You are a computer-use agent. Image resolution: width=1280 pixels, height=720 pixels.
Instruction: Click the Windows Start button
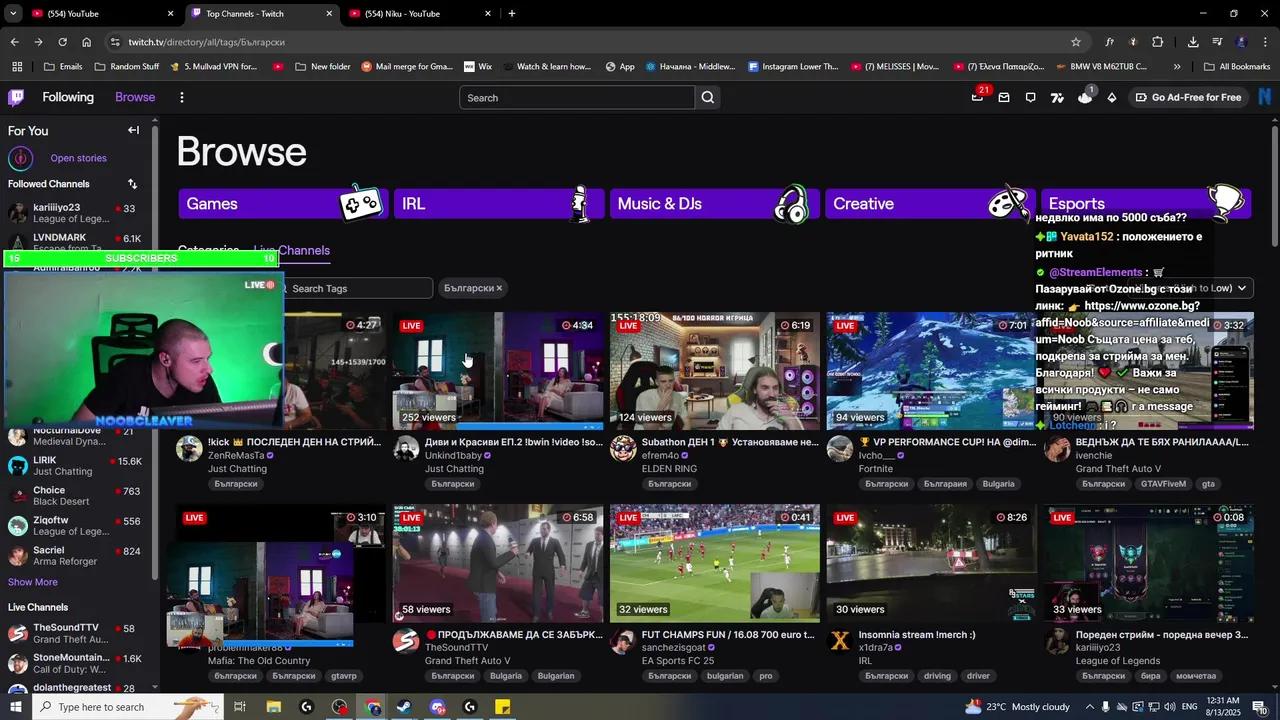point(16,707)
